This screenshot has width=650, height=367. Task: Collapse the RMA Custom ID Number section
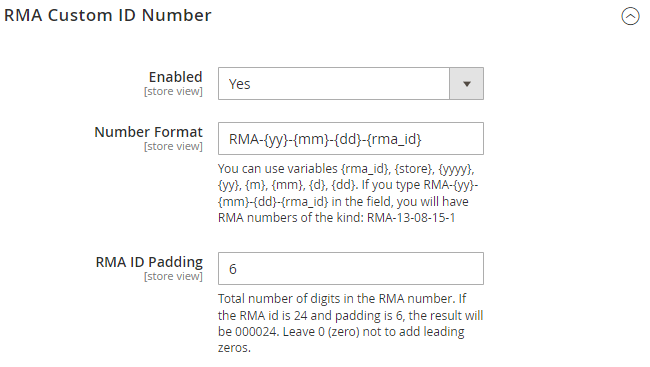pos(630,17)
